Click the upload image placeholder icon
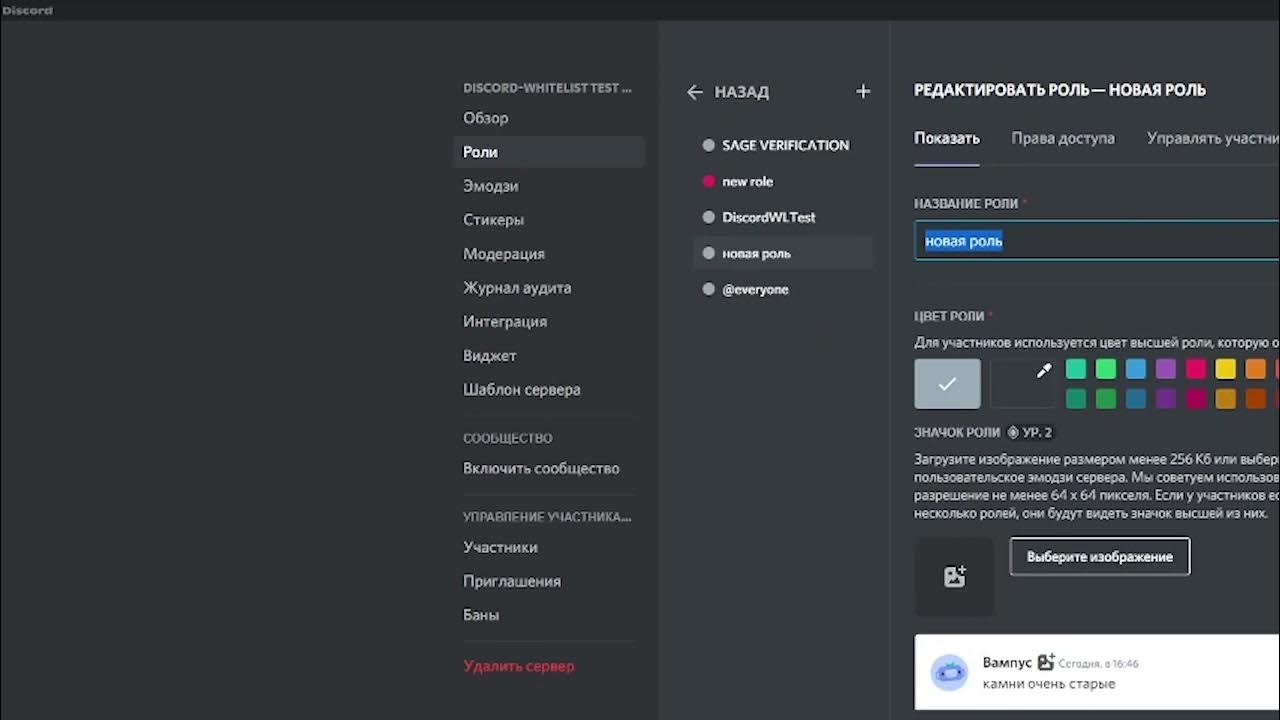Image resolution: width=1280 pixels, height=720 pixels. 954,576
